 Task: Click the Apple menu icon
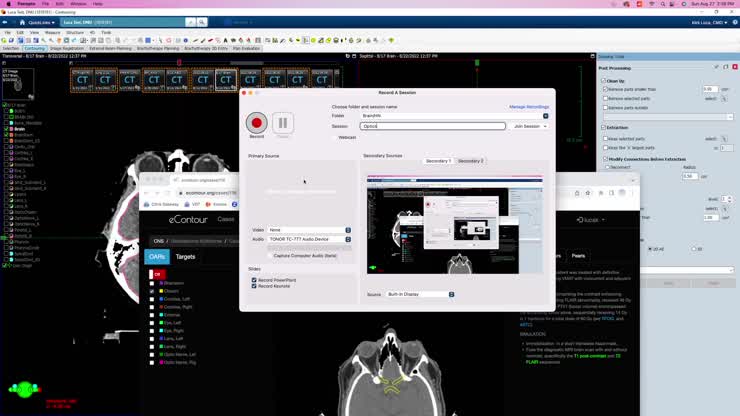pos(8,4)
